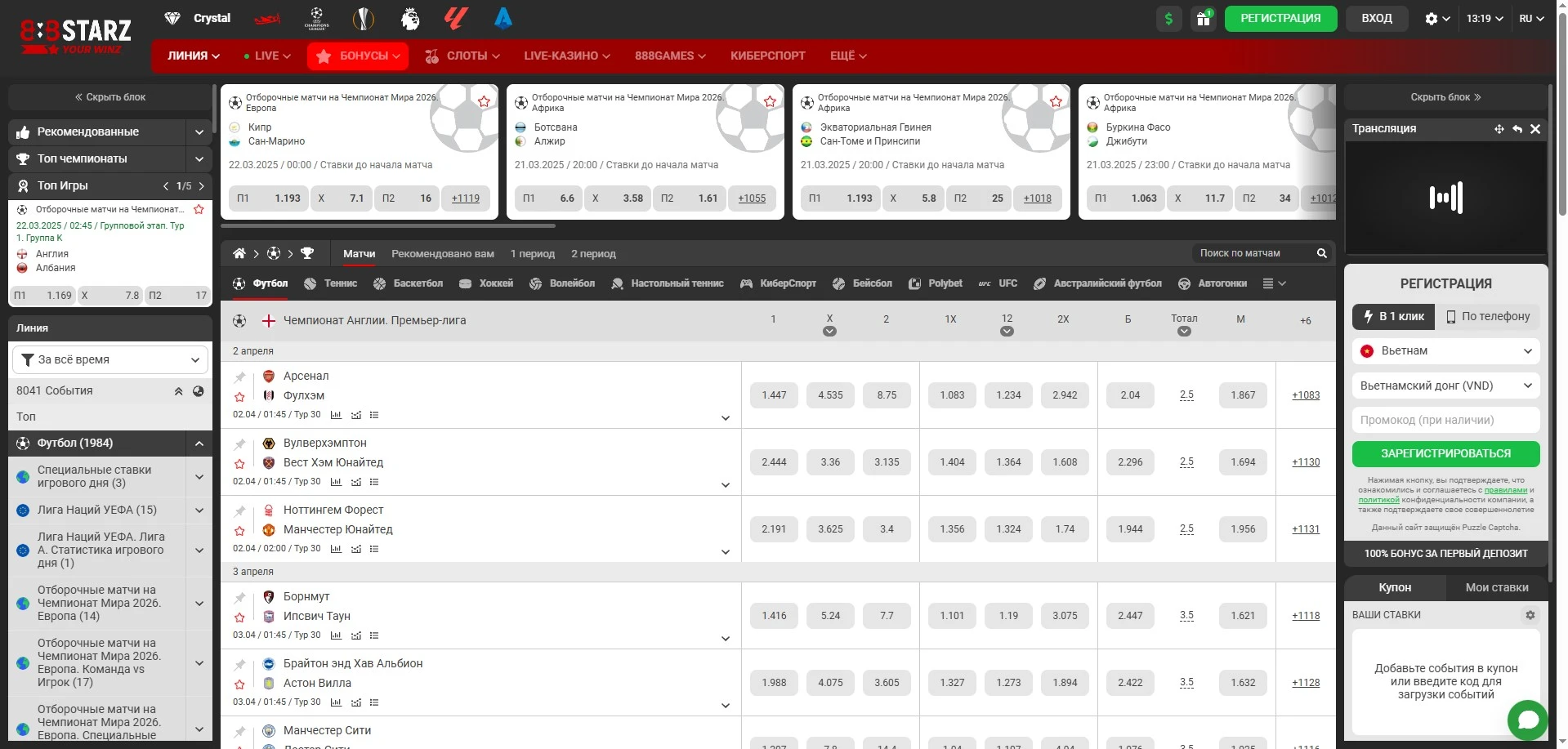Expand Лига Наций УЕФА (15) list

[x=199, y=510]
